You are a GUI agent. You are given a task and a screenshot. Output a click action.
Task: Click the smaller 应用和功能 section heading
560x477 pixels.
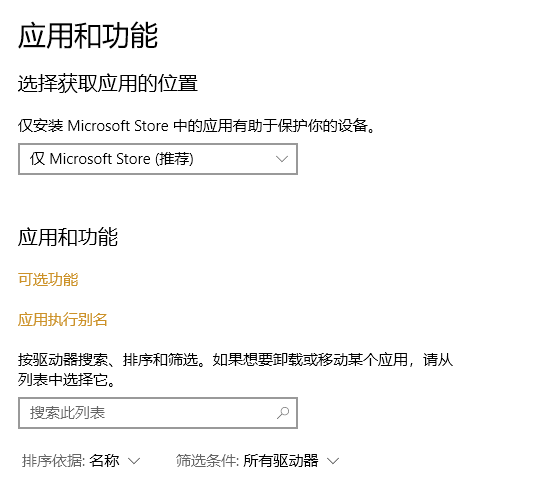point(68,237)
